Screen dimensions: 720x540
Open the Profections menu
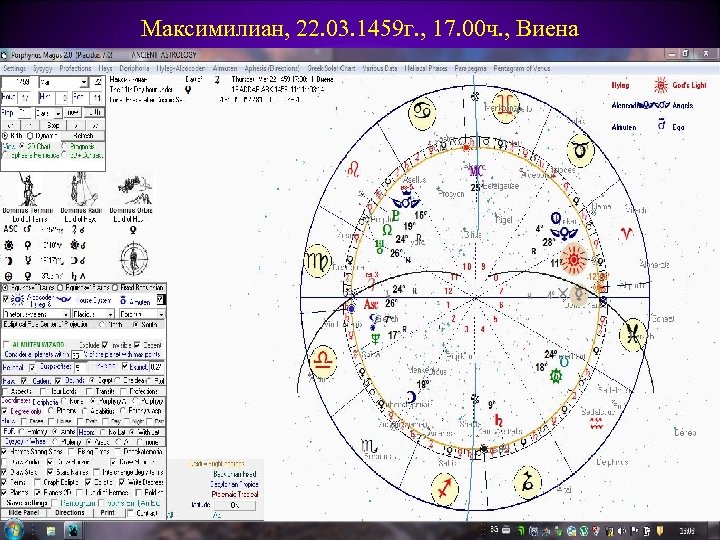click(x=75, y=68)
